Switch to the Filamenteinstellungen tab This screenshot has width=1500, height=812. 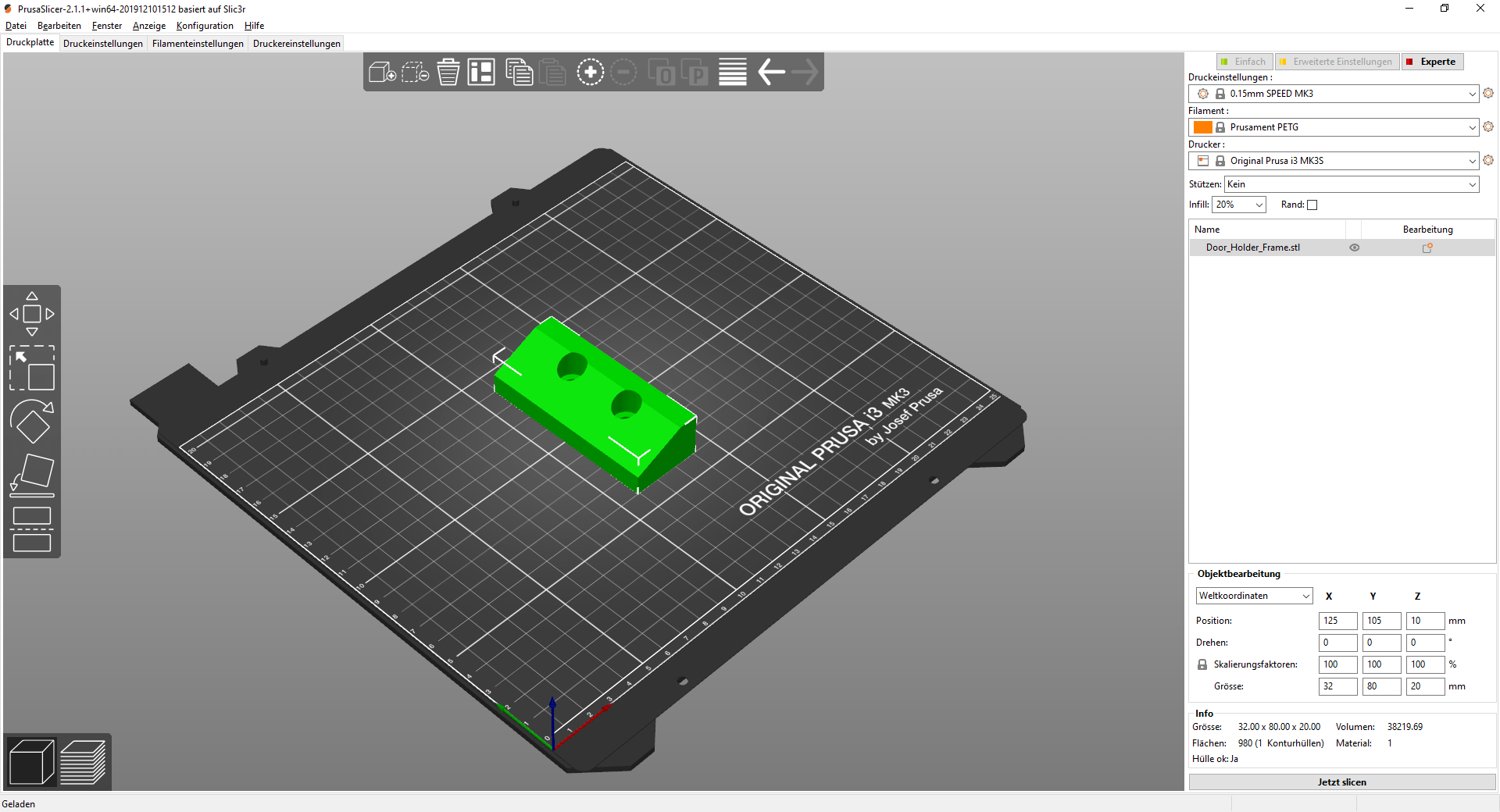pyautogui.click(x=198, y=44)
